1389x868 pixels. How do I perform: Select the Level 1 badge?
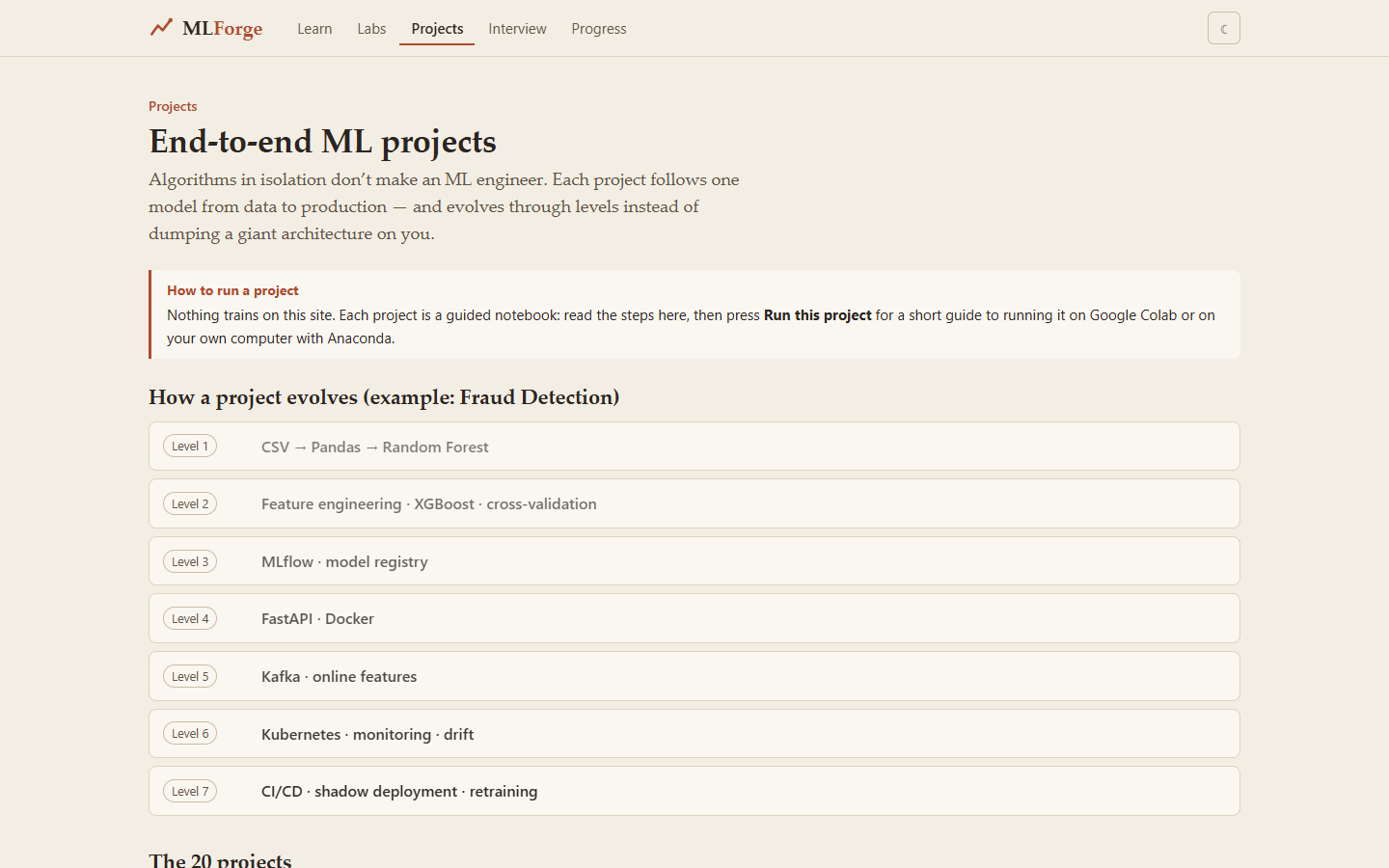click(190, 446)
